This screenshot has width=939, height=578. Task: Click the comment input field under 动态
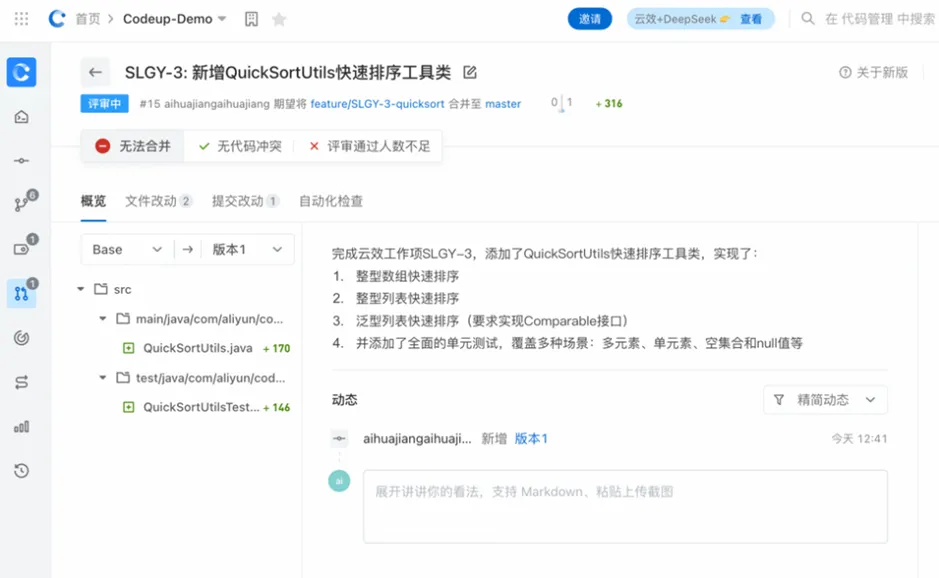point(625,505)
